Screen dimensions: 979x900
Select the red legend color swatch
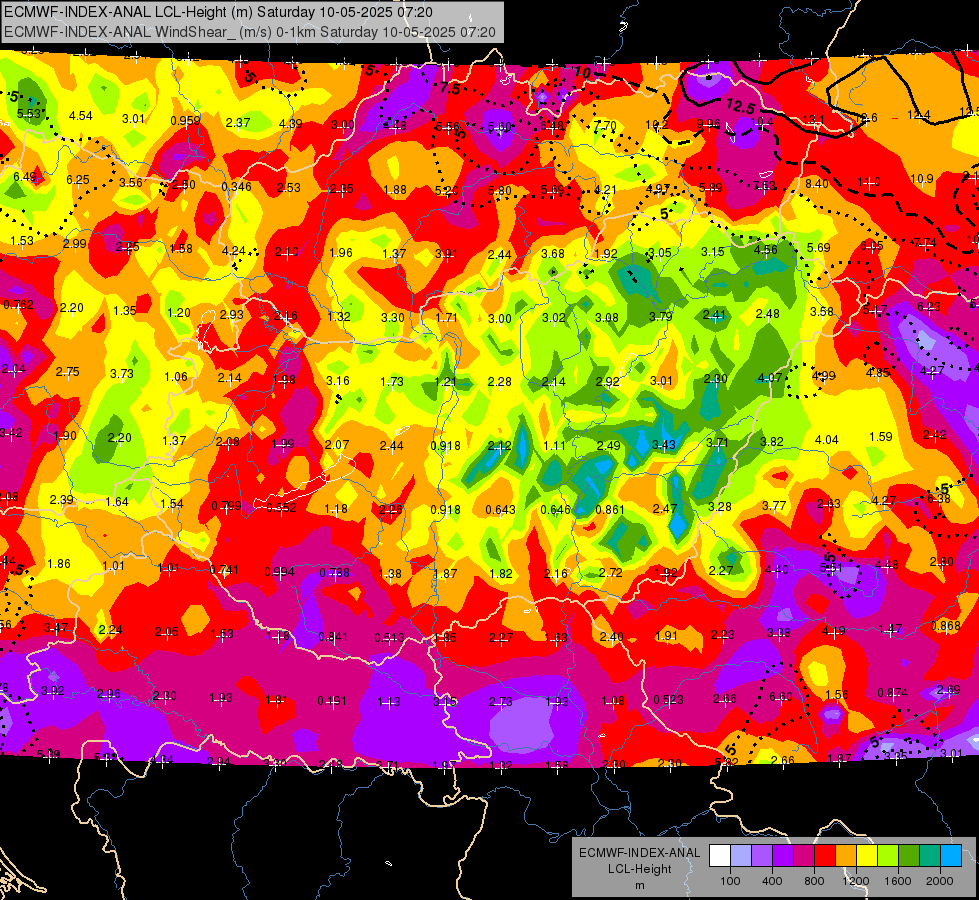(825, 856)
